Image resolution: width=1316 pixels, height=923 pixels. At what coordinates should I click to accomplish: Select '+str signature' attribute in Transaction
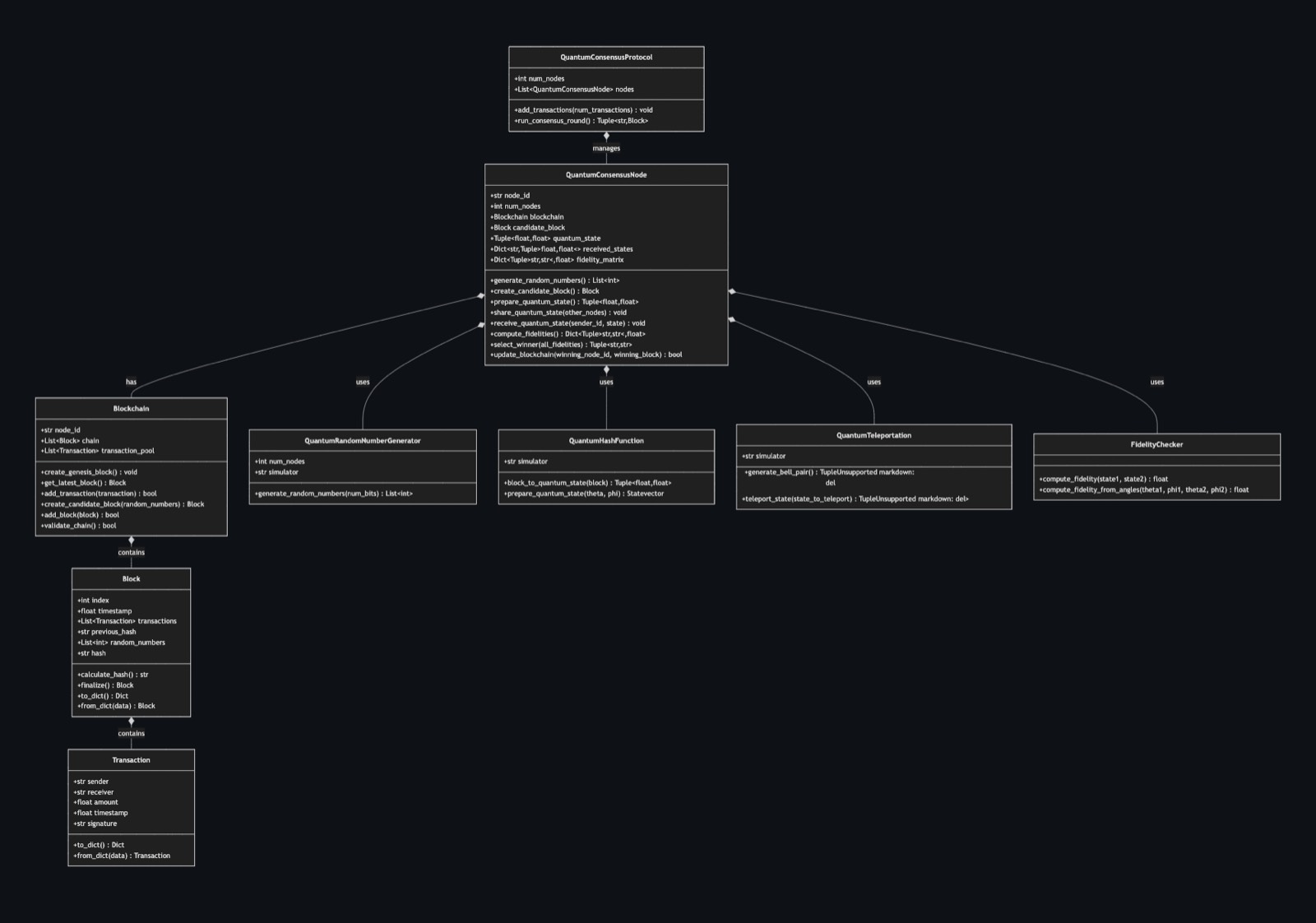coord(95,823)
